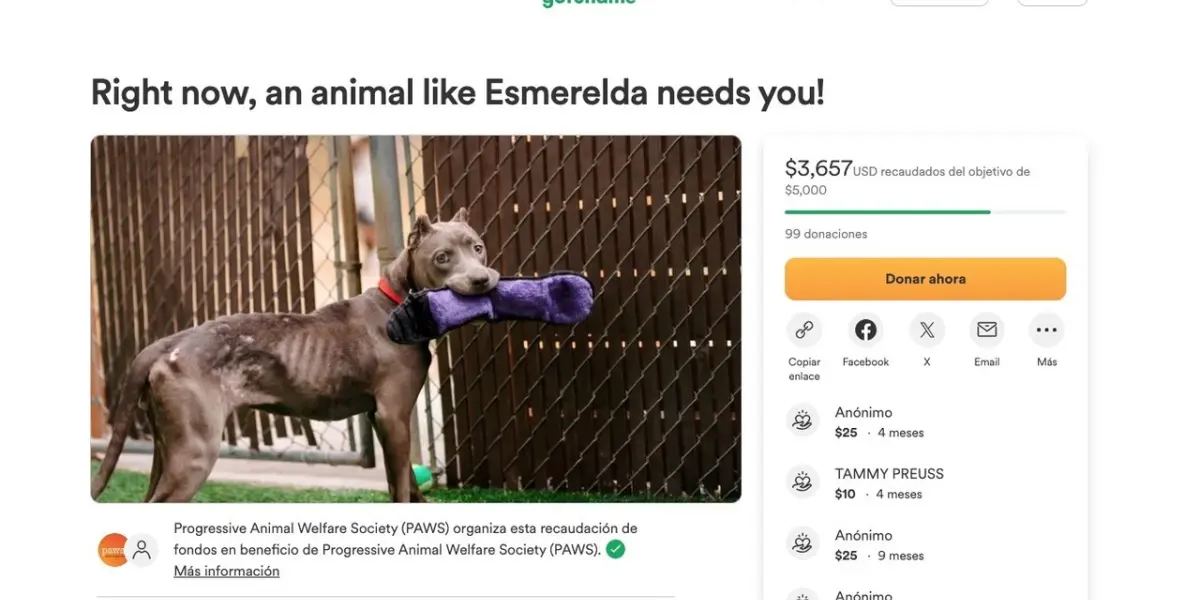Click first Anónimo $25 donation icon
Image resolution: width=1200 pixels, height=600 pixels.
coord(802,422)
